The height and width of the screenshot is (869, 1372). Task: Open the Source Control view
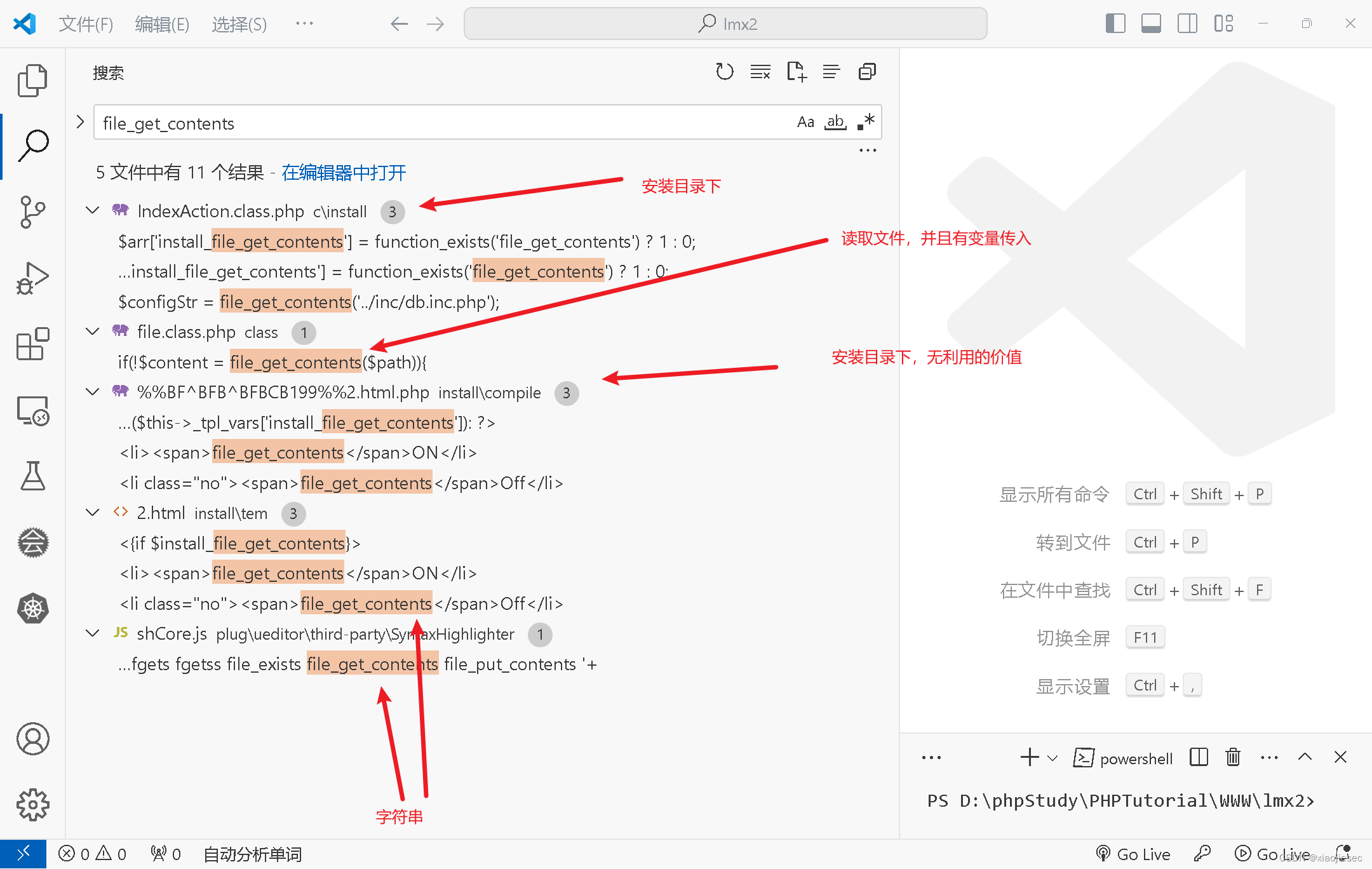tap(32, 212)
